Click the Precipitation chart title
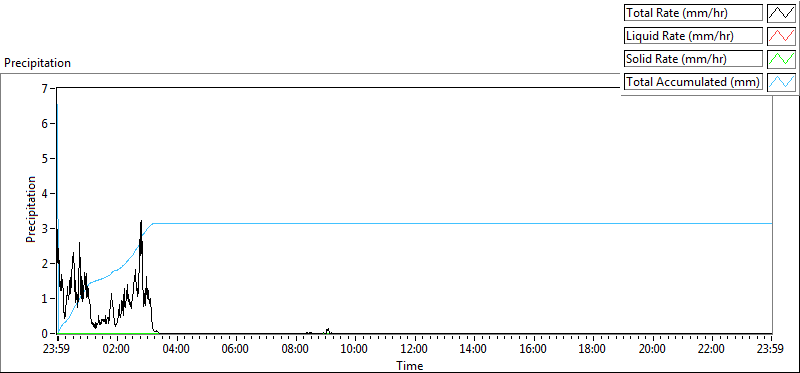Screen dimensions: 800x373 click(37, 63)
